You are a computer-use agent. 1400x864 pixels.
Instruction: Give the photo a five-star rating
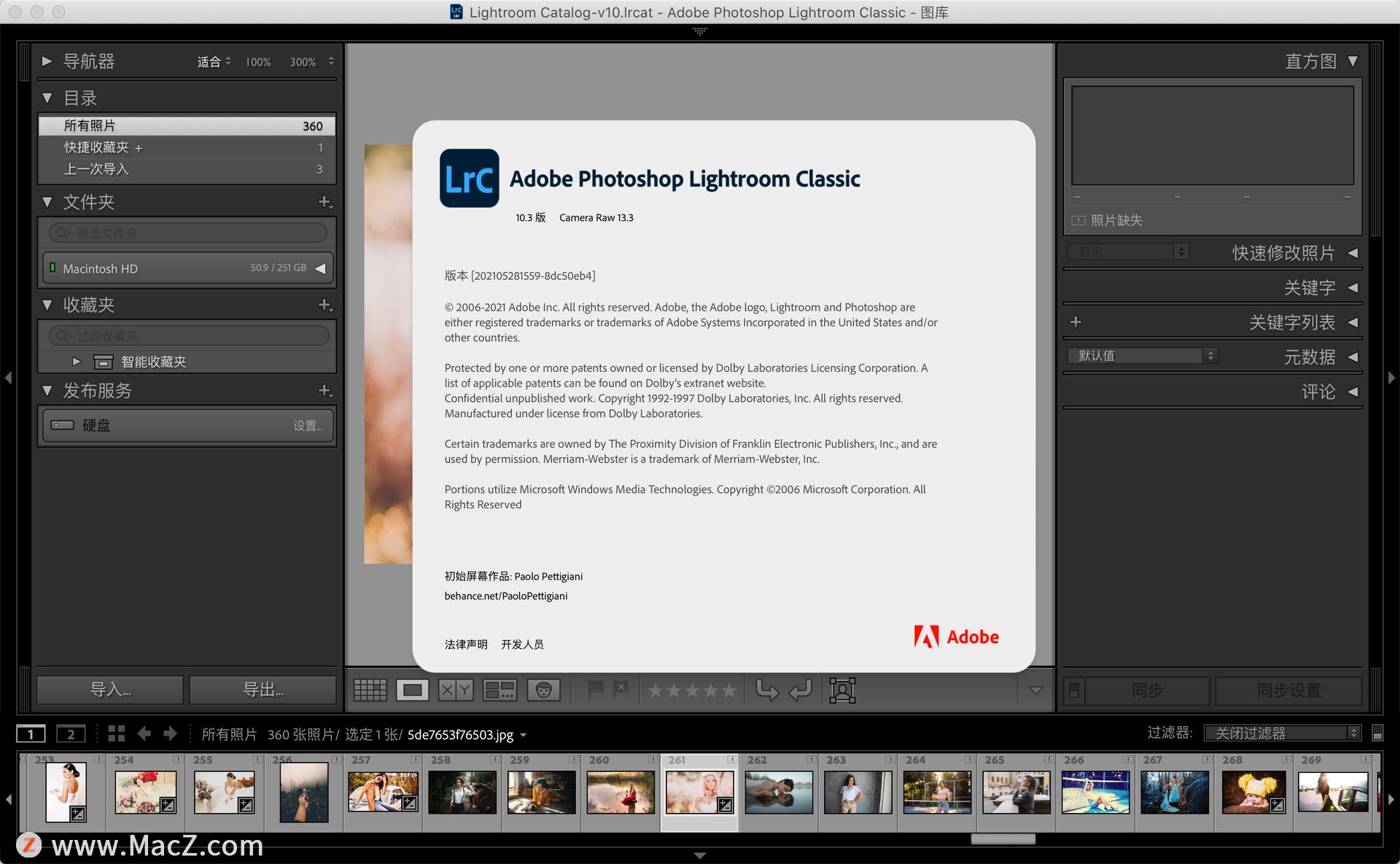tap(731, 690)
